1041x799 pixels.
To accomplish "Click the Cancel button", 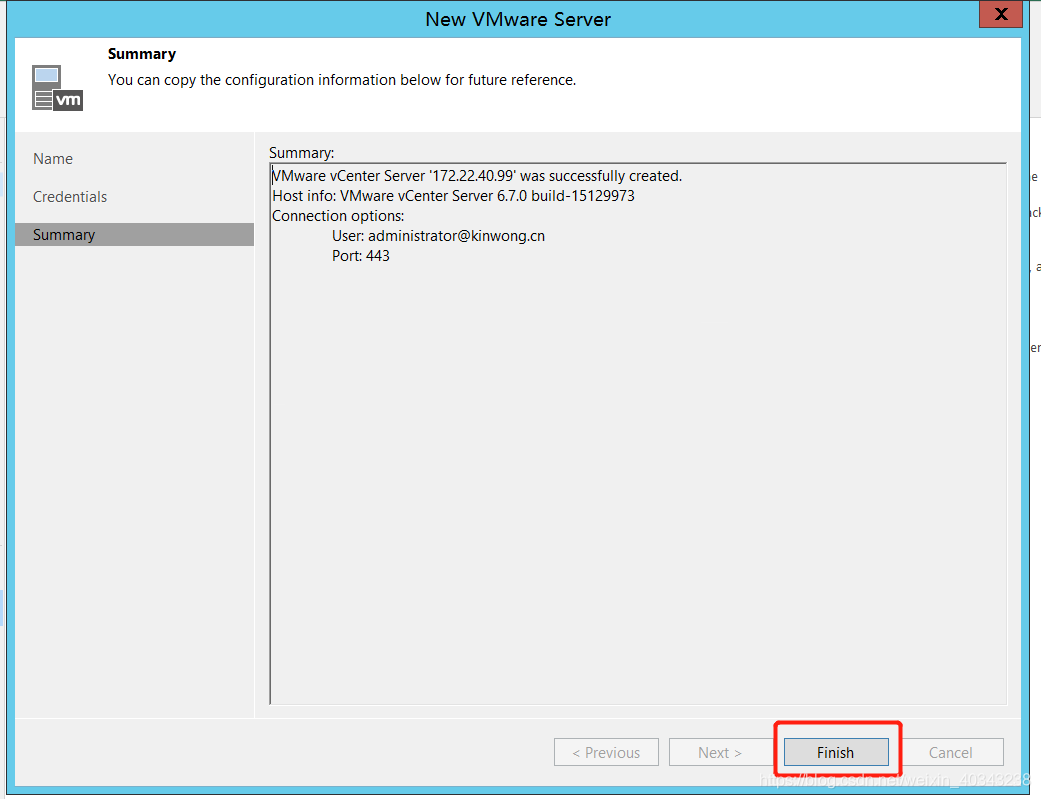I will pyautogui.click(x=951, y=753).
